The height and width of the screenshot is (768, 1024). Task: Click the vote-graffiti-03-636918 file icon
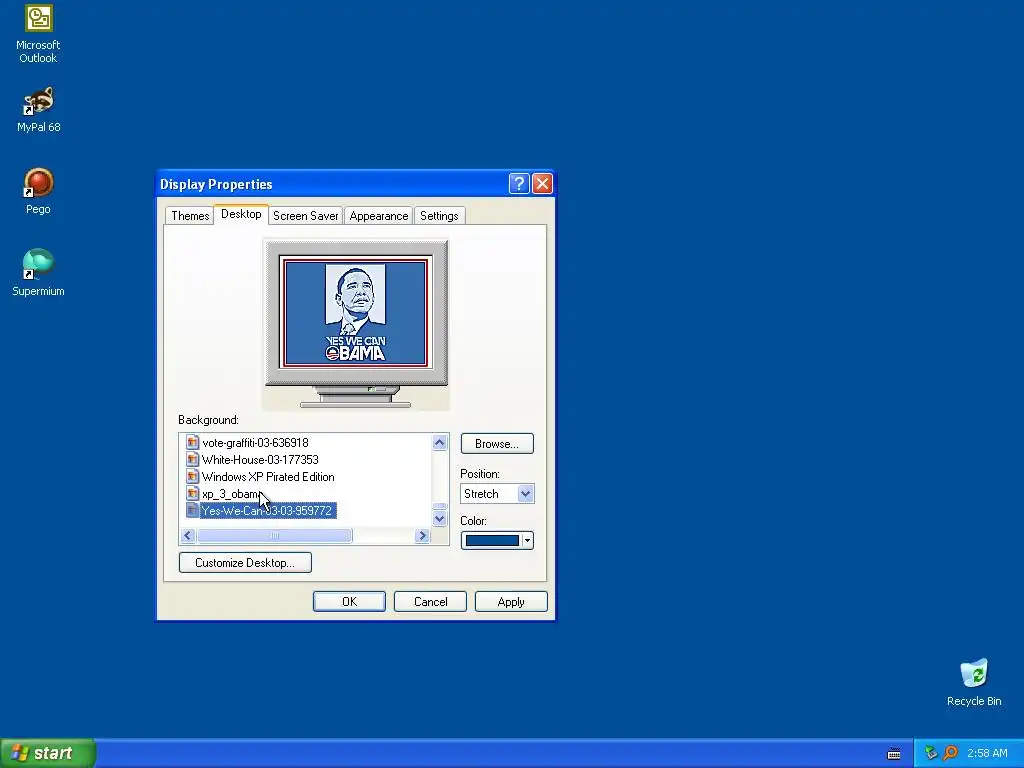[193, 442]
